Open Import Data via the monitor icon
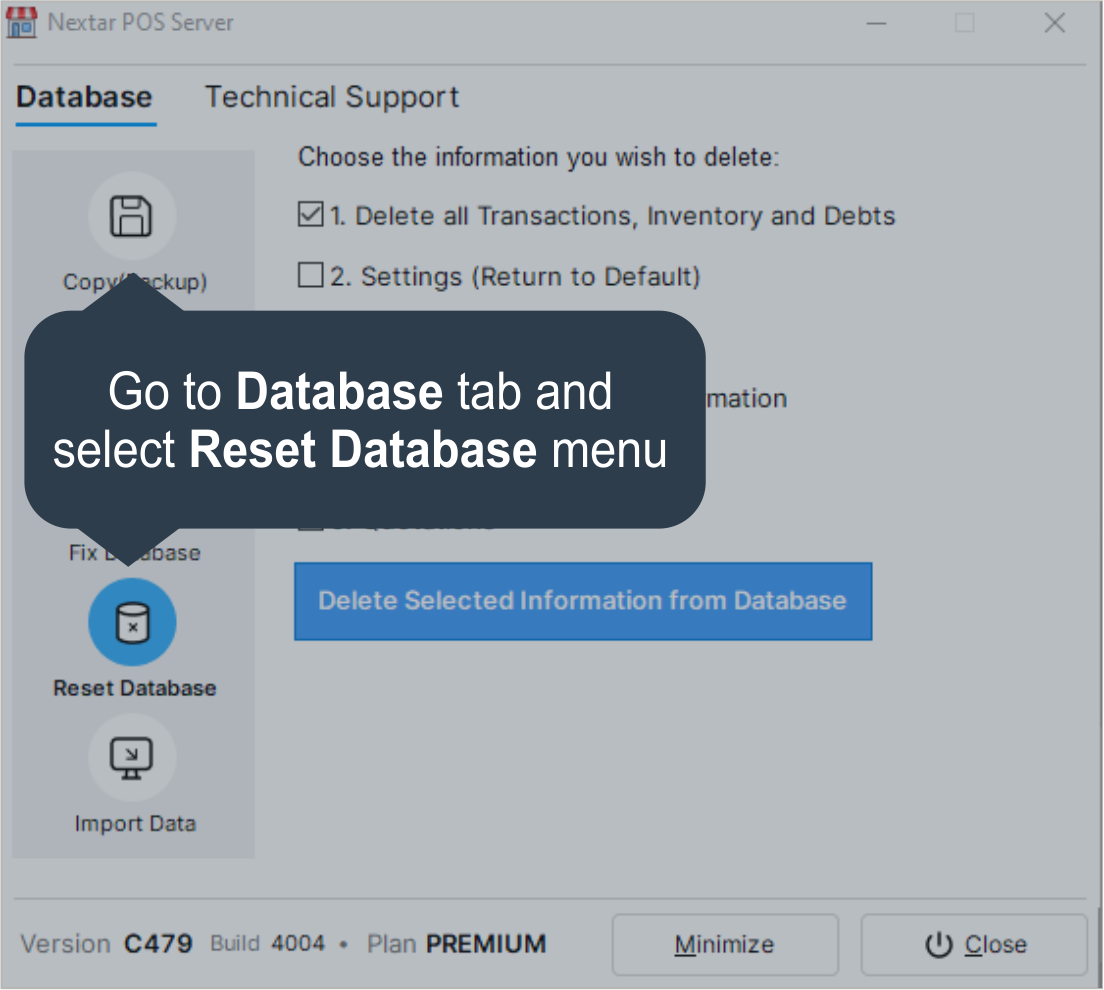This screenshot has height=990, width=1104. 132,758
